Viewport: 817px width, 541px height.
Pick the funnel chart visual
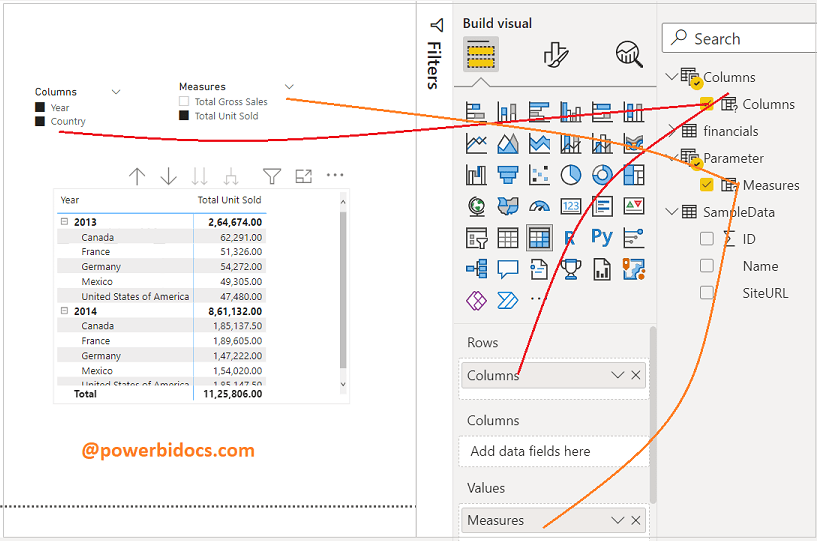(x=507, y=175)
